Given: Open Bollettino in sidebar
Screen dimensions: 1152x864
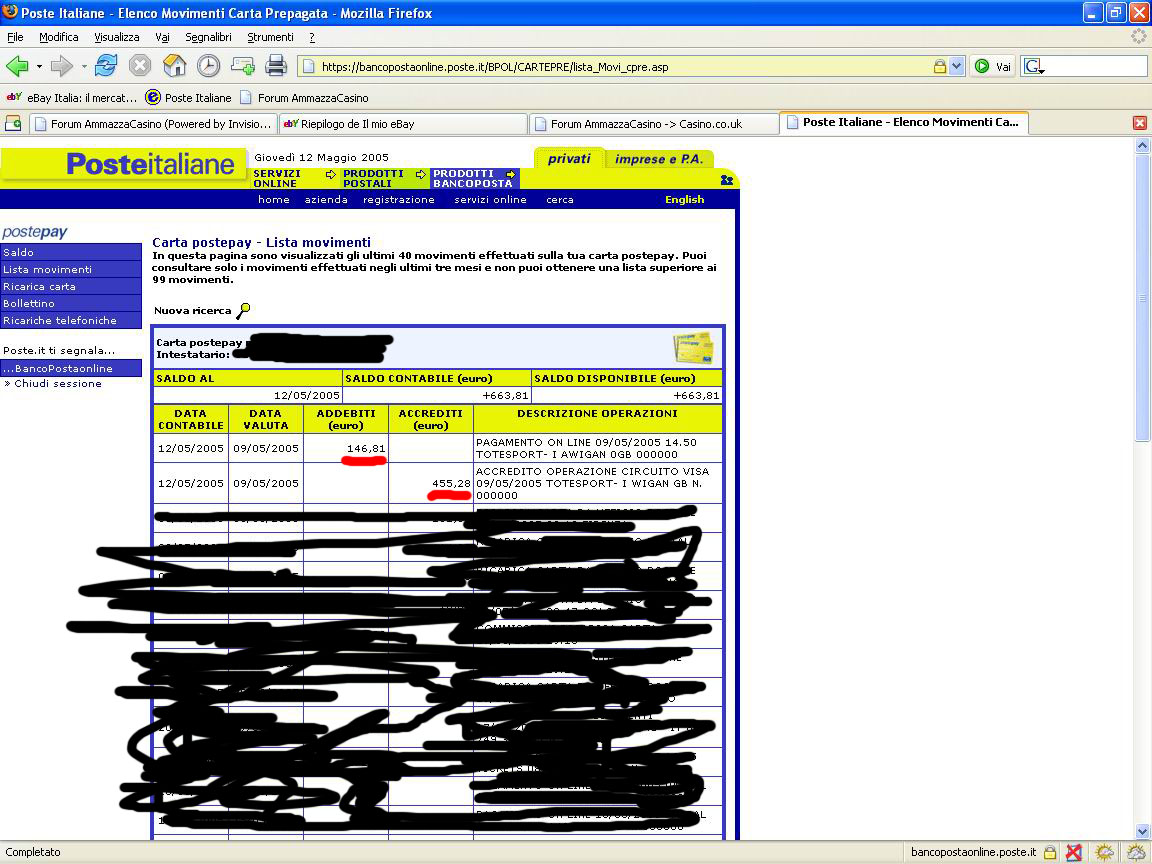Looking at the screenshot, I should click(71, 303).
